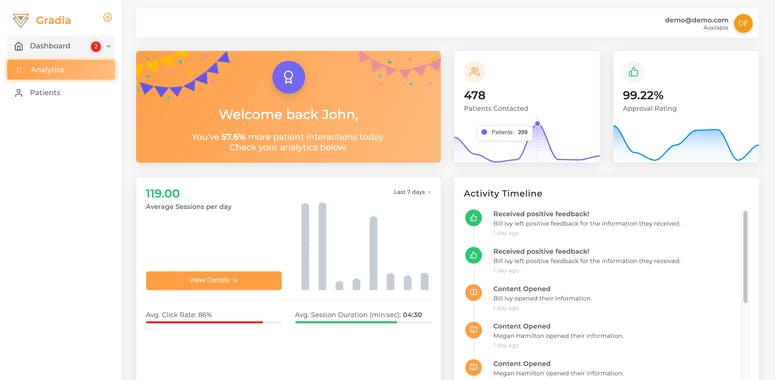Click the Patients Contacted users icon
This screenshot has width=775, height=380.
click(x=474, y=72)
